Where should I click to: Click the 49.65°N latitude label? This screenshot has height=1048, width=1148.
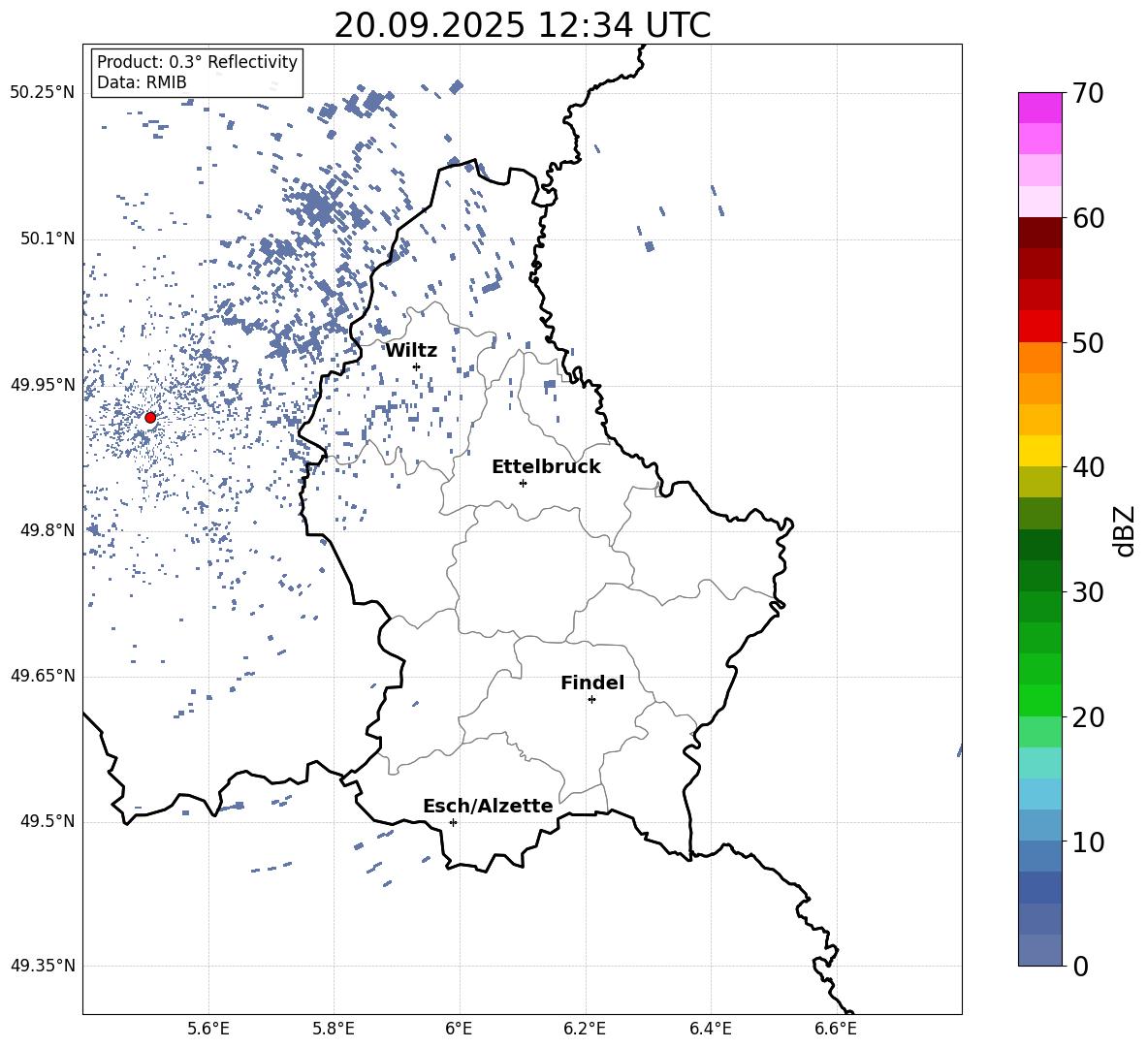tap(42, 676)
